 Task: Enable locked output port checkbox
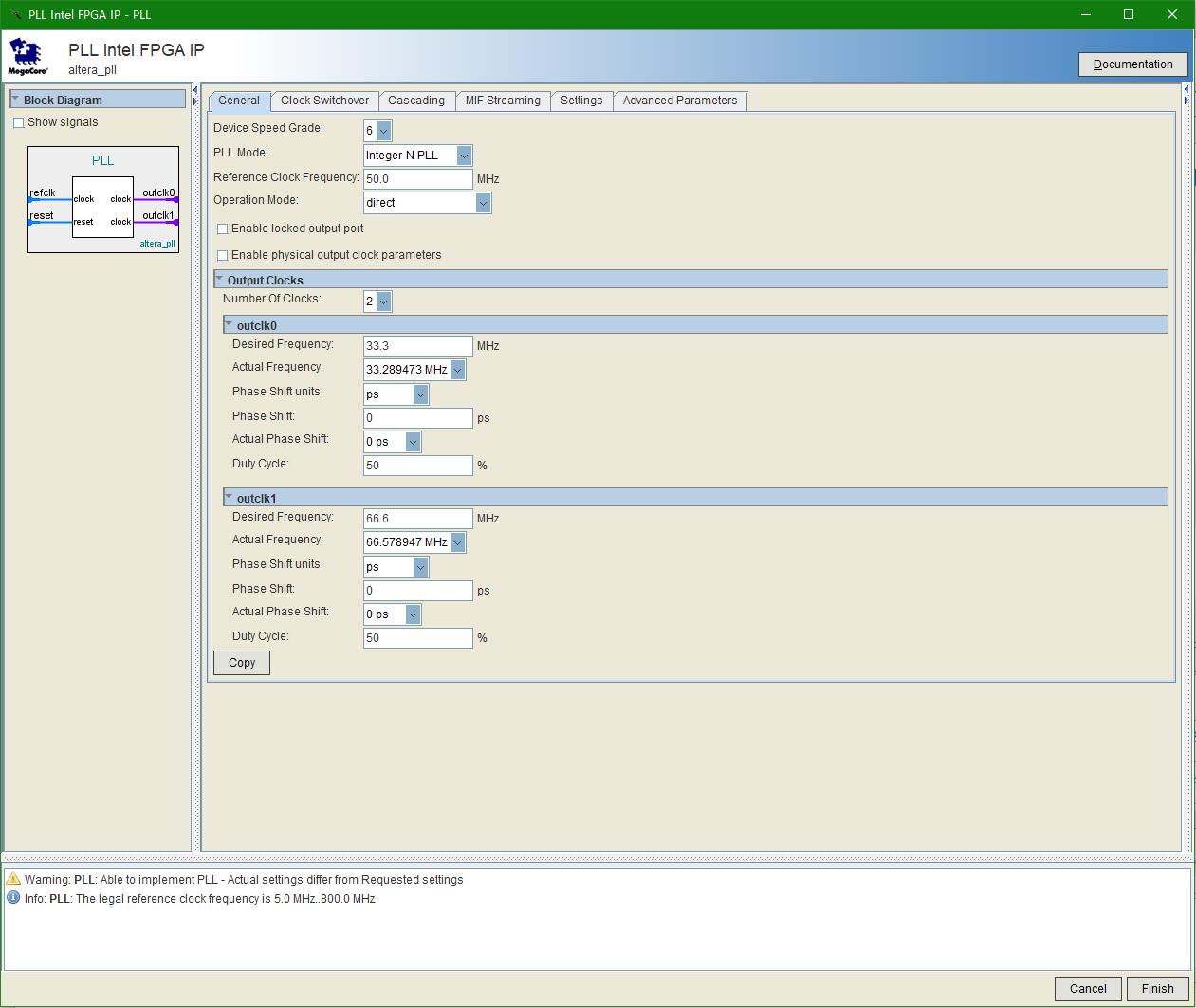(223, 229)
